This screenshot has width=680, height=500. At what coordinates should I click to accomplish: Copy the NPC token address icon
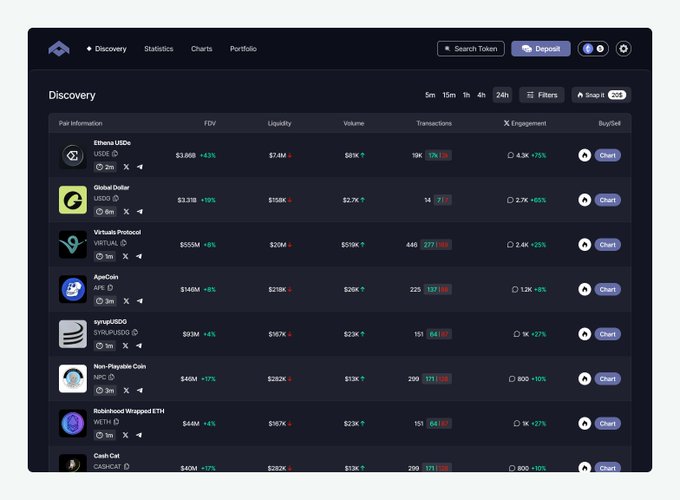(111, 377)
